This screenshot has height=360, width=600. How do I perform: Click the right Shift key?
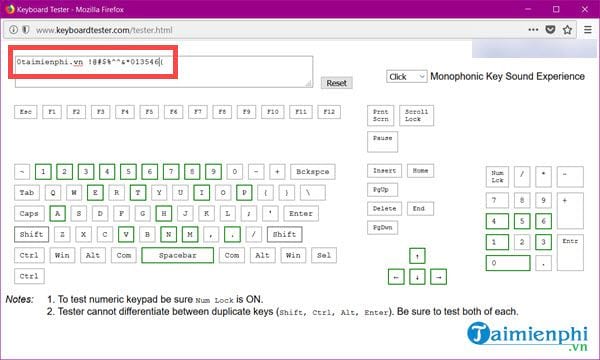(x=284, y=235)
